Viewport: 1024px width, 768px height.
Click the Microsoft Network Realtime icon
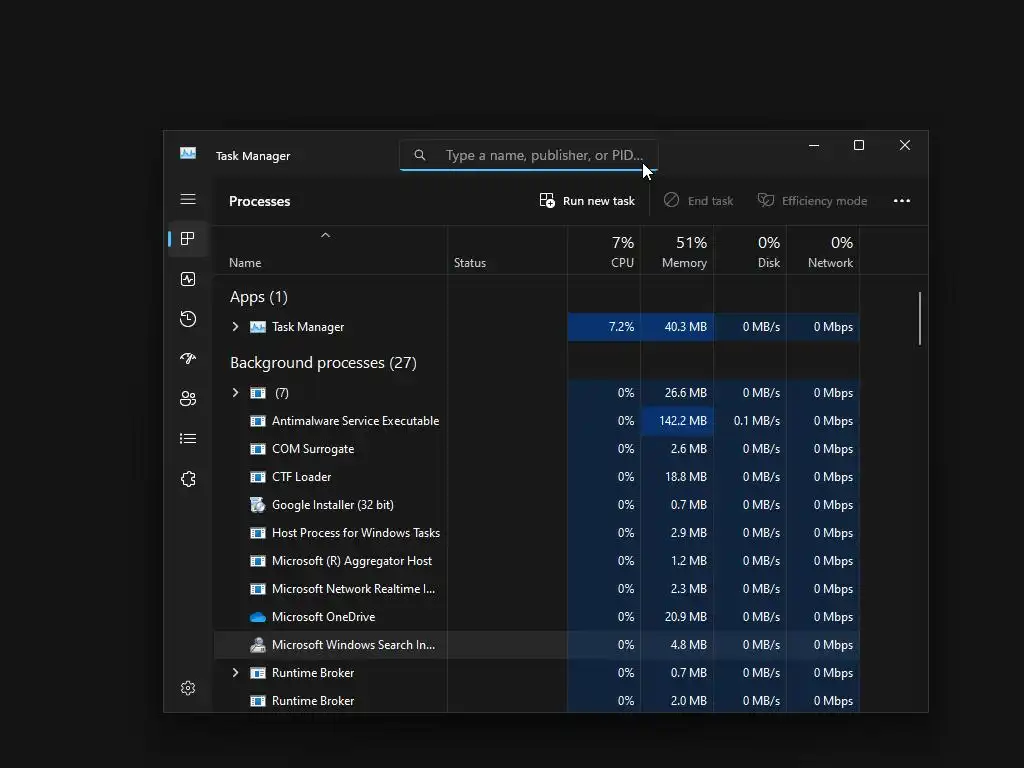tap(258, 589)
